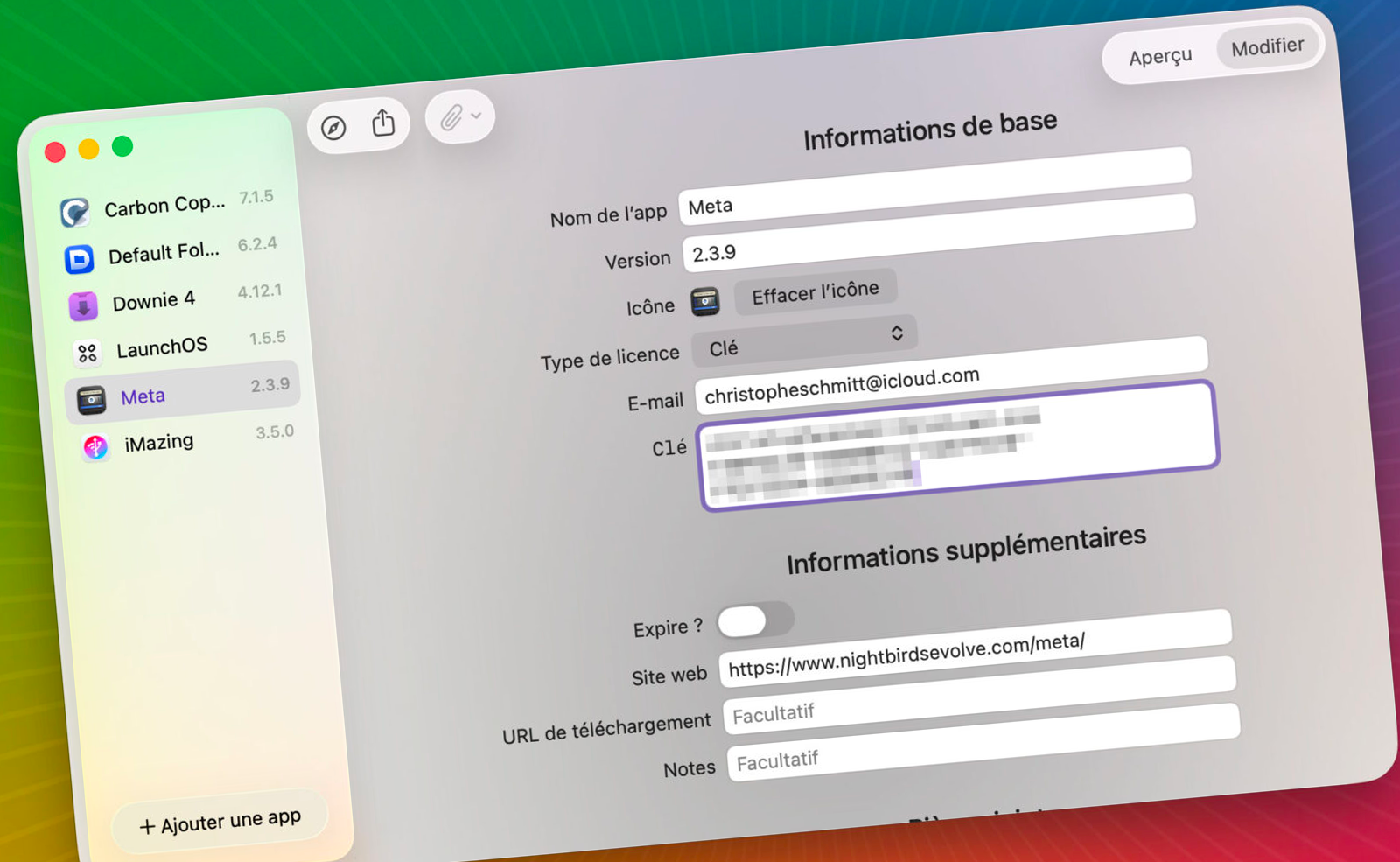Image resolution: width=1400 pixels, height=862 pixels.
Task: Click Ajouter une app button
Action: 220,822
